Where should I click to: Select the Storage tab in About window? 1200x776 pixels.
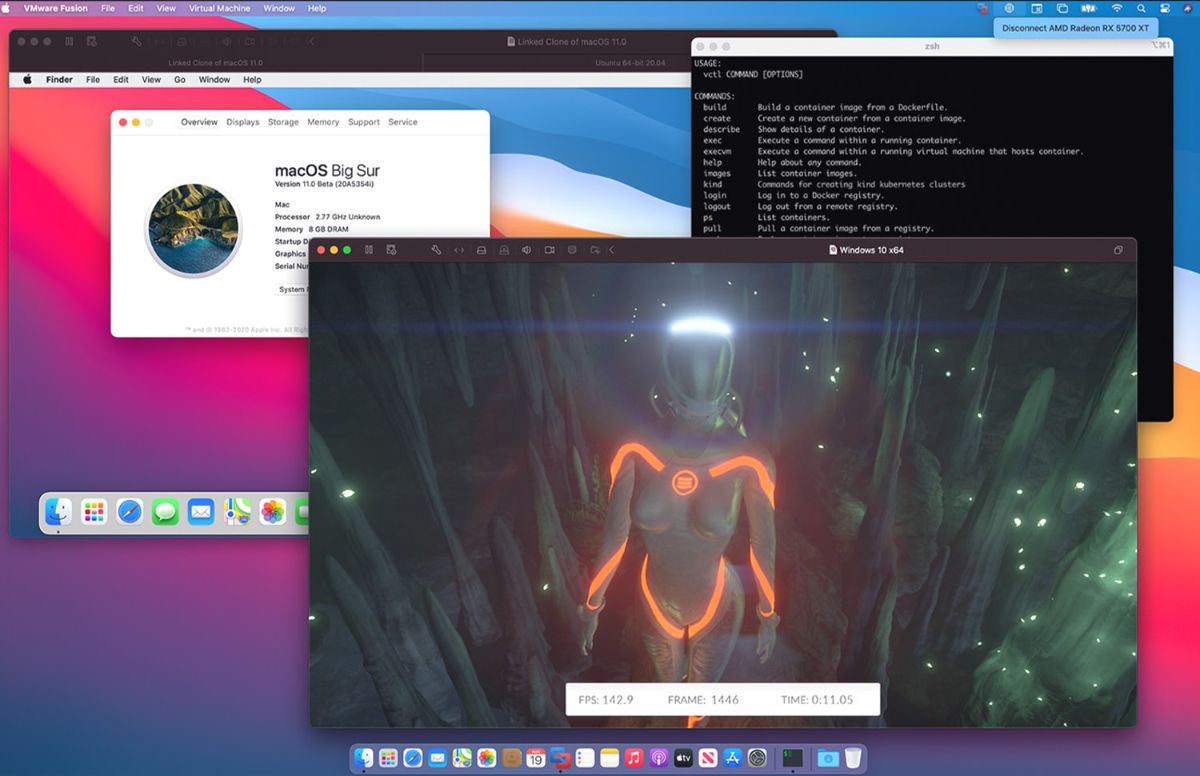pos(283,121)
